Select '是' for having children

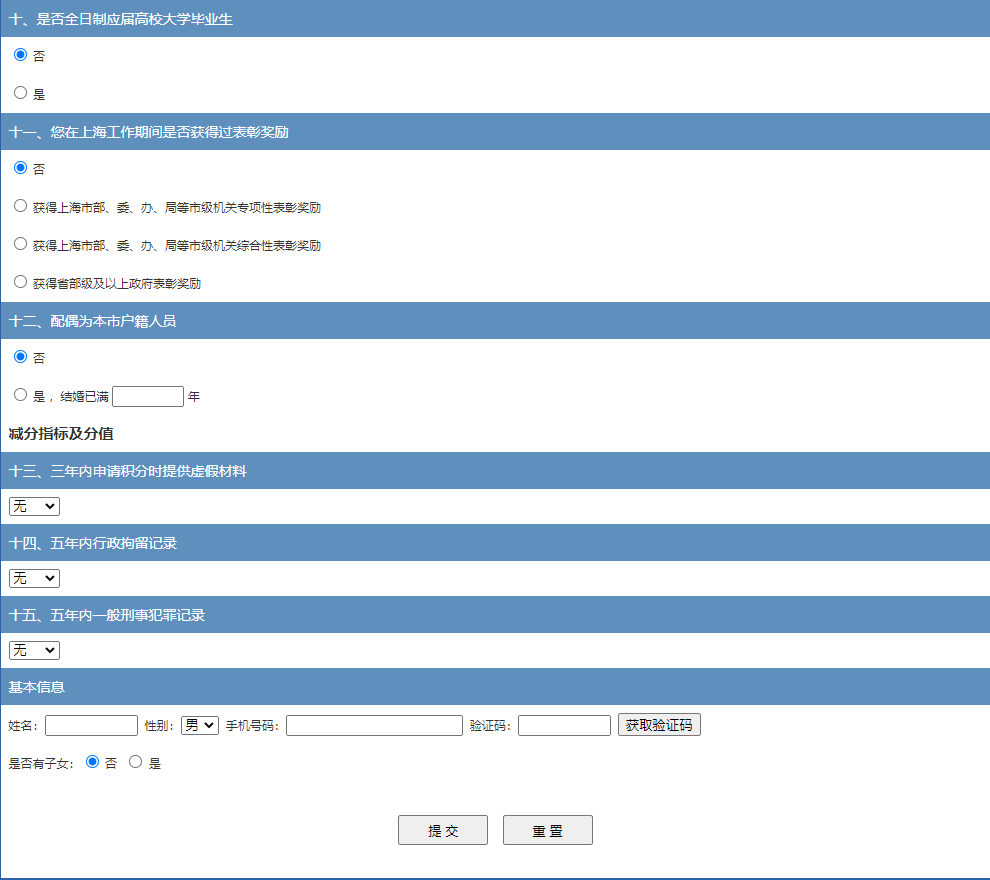(136, 762)
